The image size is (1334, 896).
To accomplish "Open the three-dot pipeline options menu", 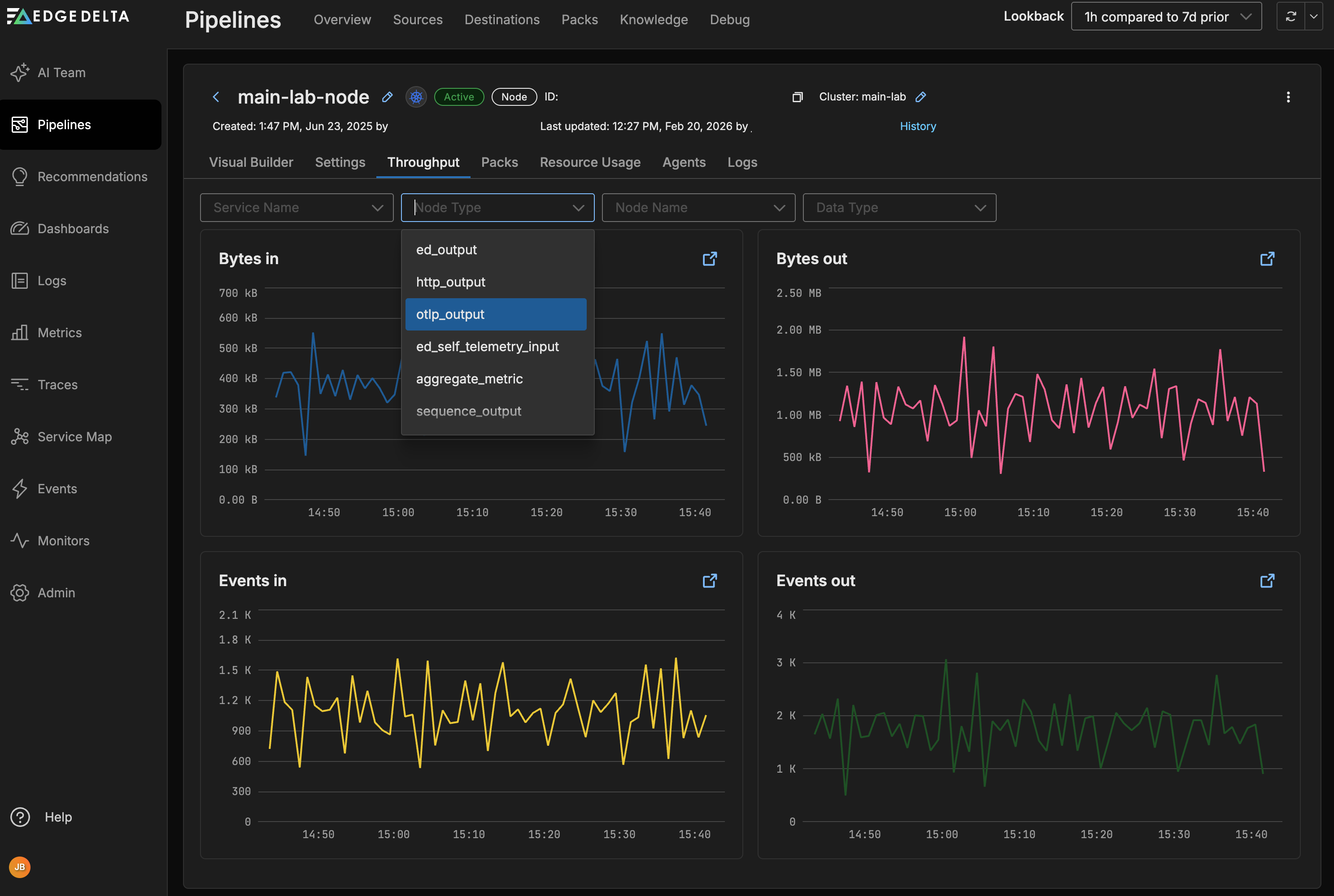I will pyautogui.click(x=1288, y=97).
